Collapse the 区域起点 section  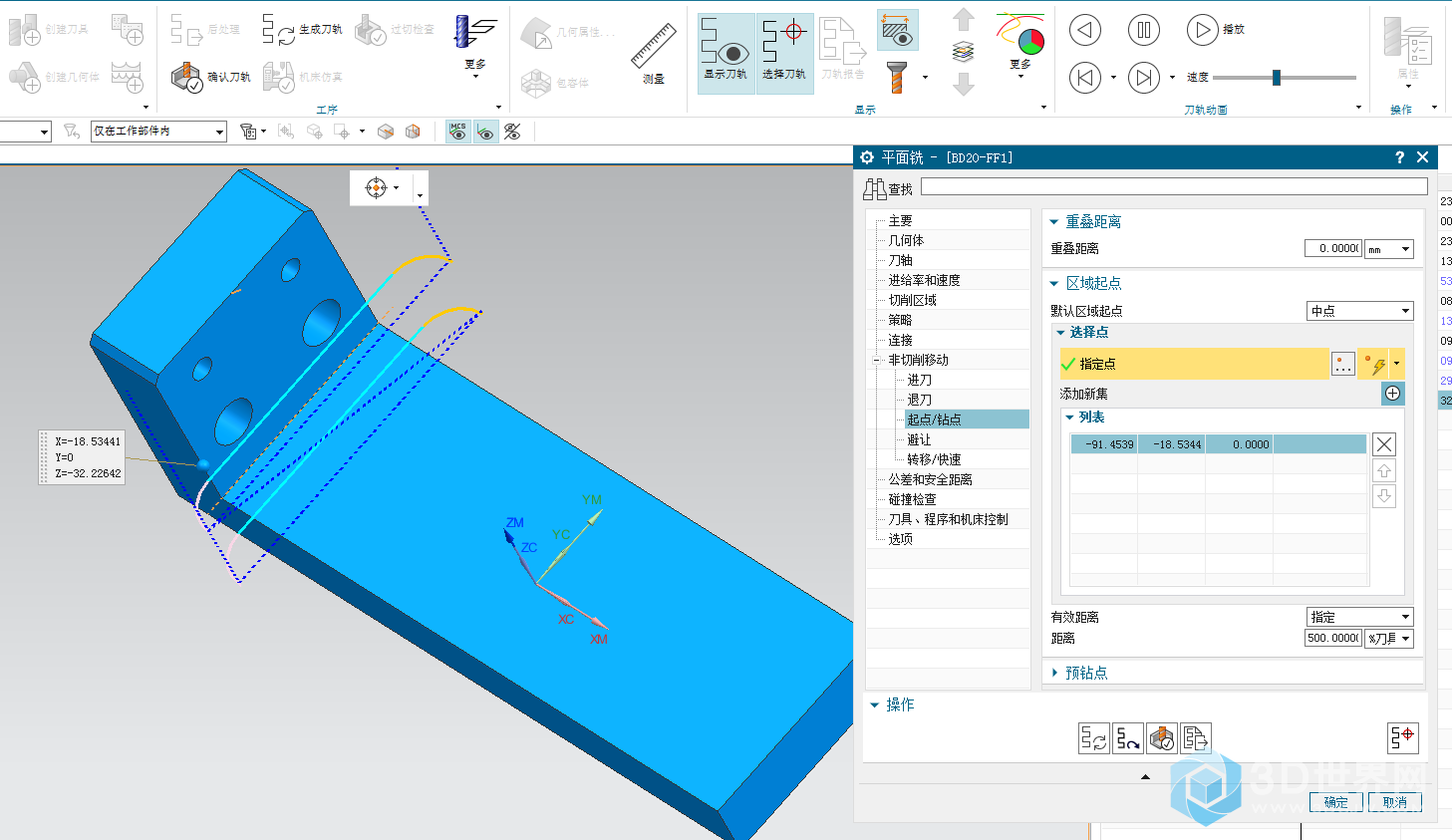coord(1054,283)
